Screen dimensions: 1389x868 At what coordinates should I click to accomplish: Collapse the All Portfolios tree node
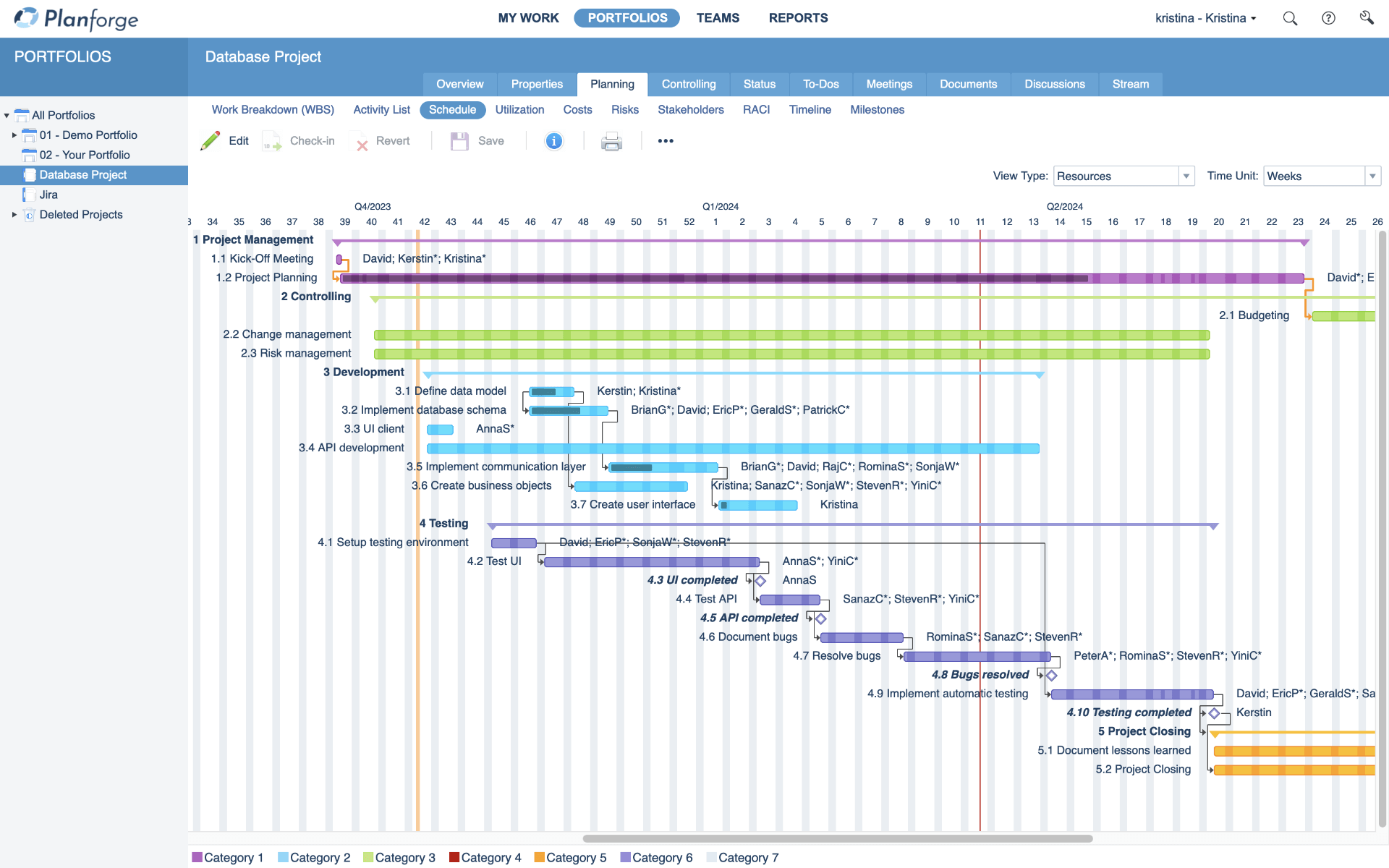(x=7, y=115)
